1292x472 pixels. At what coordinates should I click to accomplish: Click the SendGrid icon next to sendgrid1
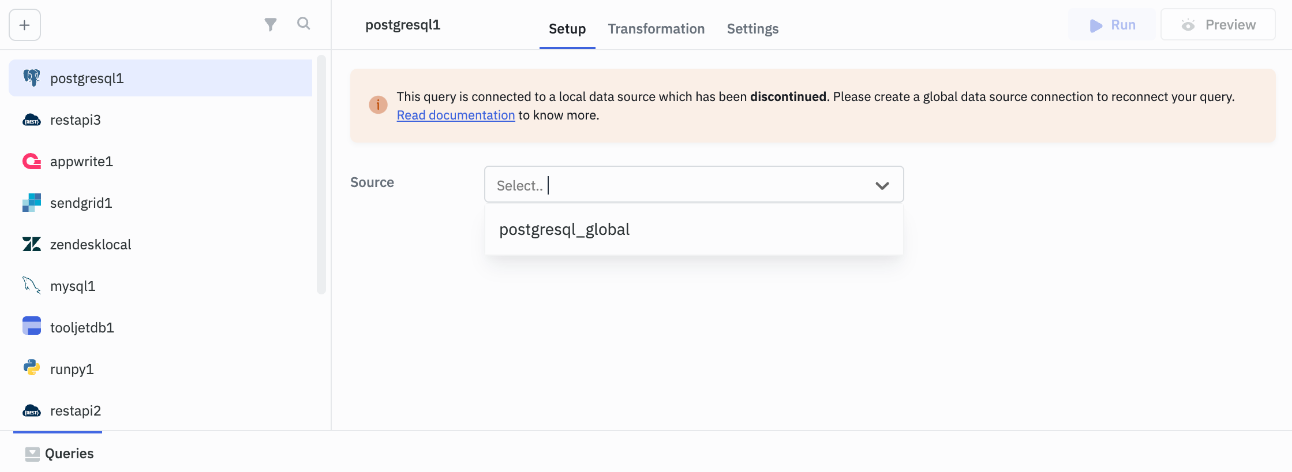pyautogui.click(x=31, y=203)
